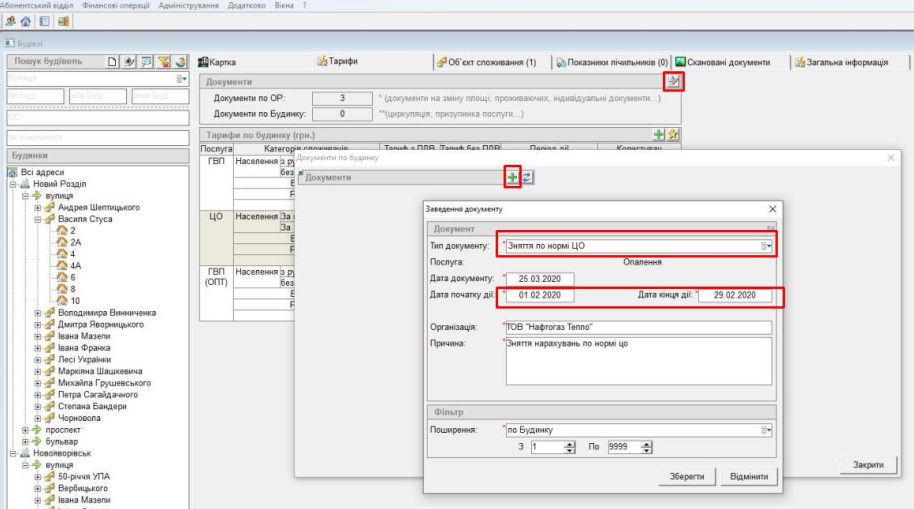Open the Тип документу dropdown
Image resolution: width=914 pixels, height=509 pixels.
767,245
